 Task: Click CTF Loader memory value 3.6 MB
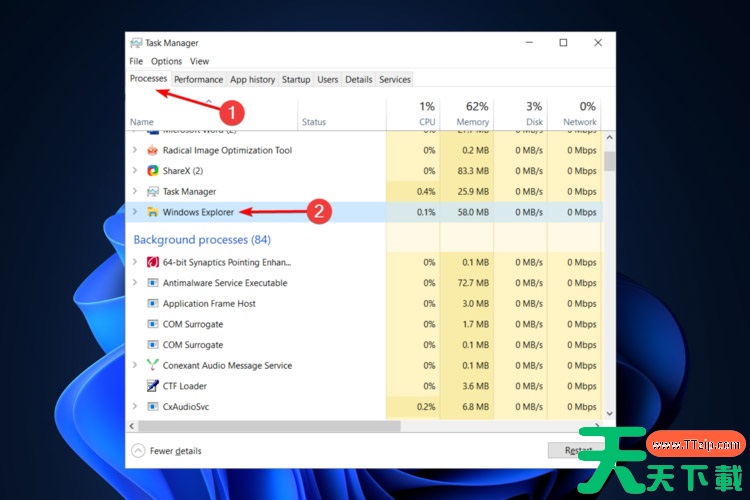point(475,386)
